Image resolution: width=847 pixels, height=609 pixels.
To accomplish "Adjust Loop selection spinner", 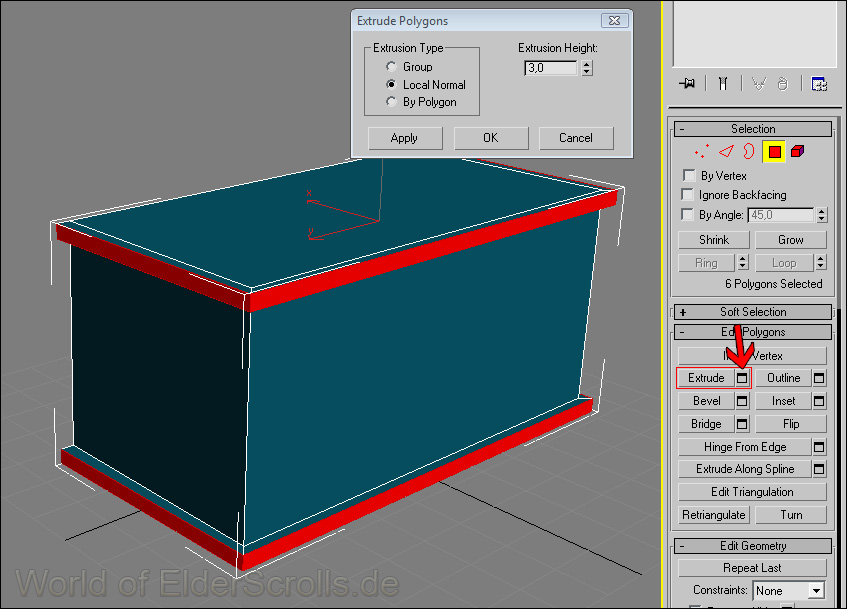I will [821, 263].
